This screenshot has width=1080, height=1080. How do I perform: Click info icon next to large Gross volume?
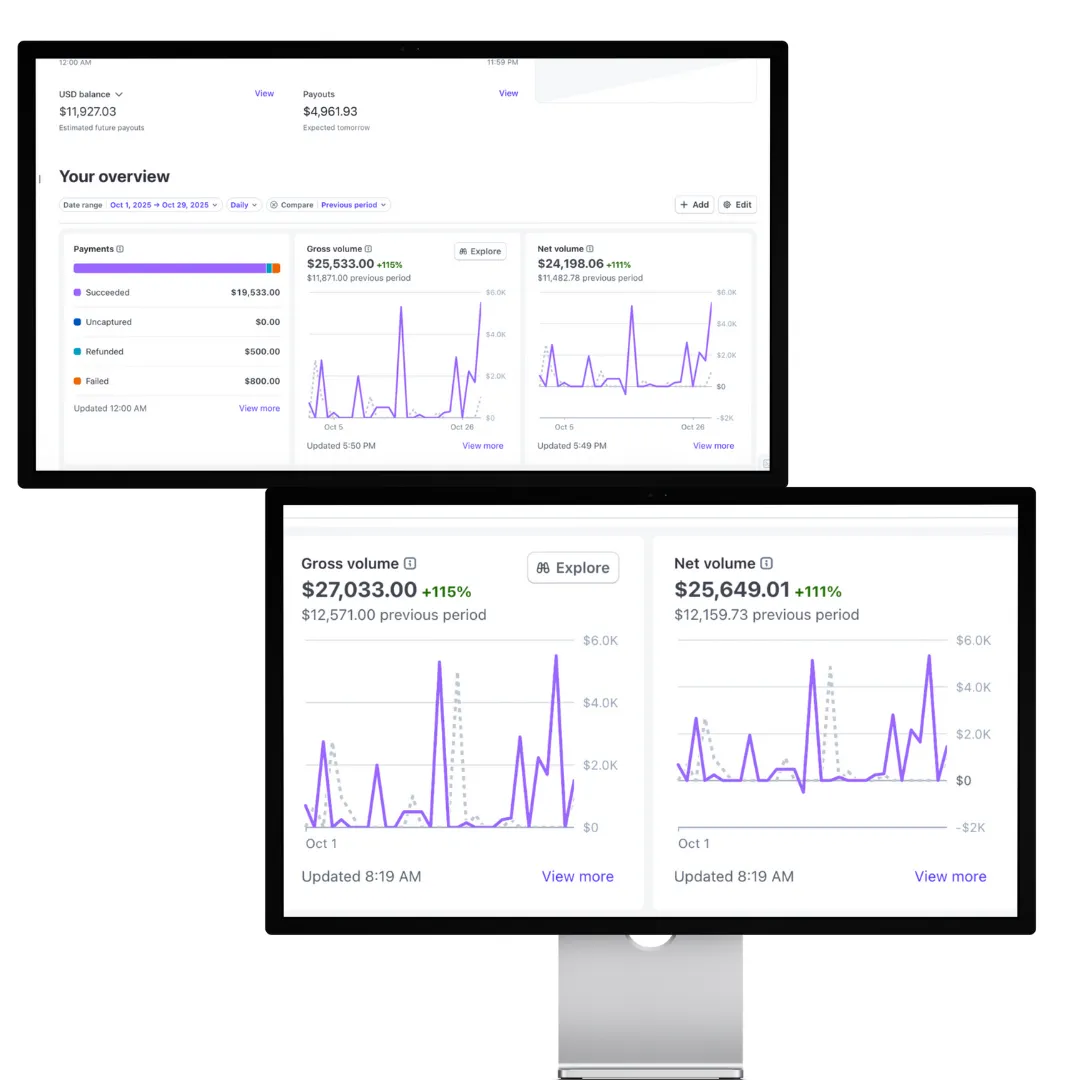410,563
